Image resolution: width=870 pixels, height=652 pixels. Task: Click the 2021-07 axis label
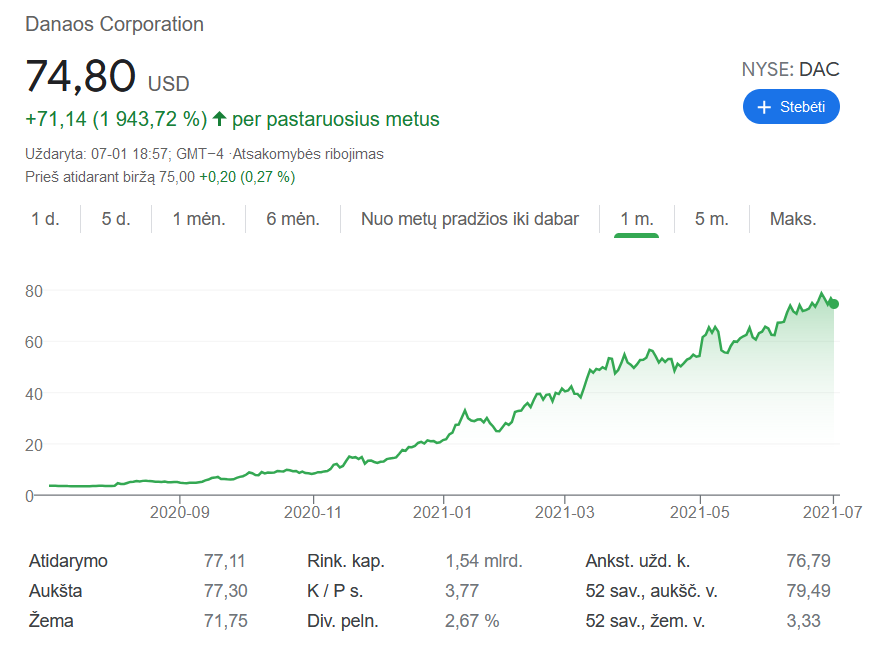832,512
